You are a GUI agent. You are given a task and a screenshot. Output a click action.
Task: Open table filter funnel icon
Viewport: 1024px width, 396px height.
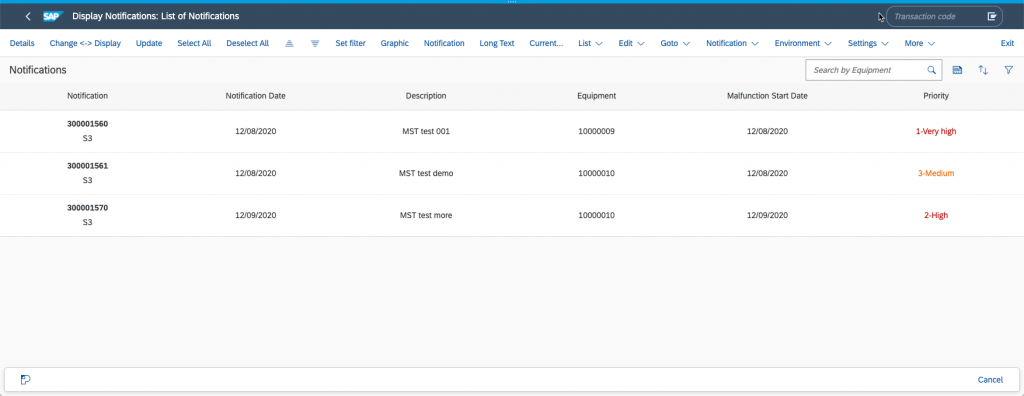point(1008,70)
